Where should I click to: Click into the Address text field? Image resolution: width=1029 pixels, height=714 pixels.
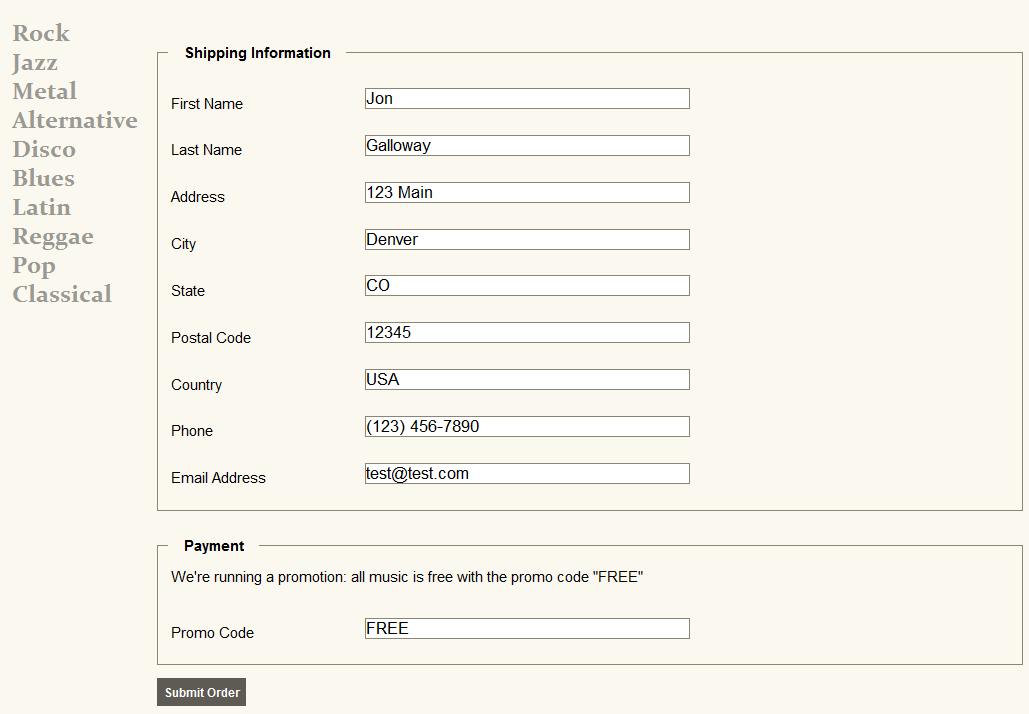coord(527,193)
